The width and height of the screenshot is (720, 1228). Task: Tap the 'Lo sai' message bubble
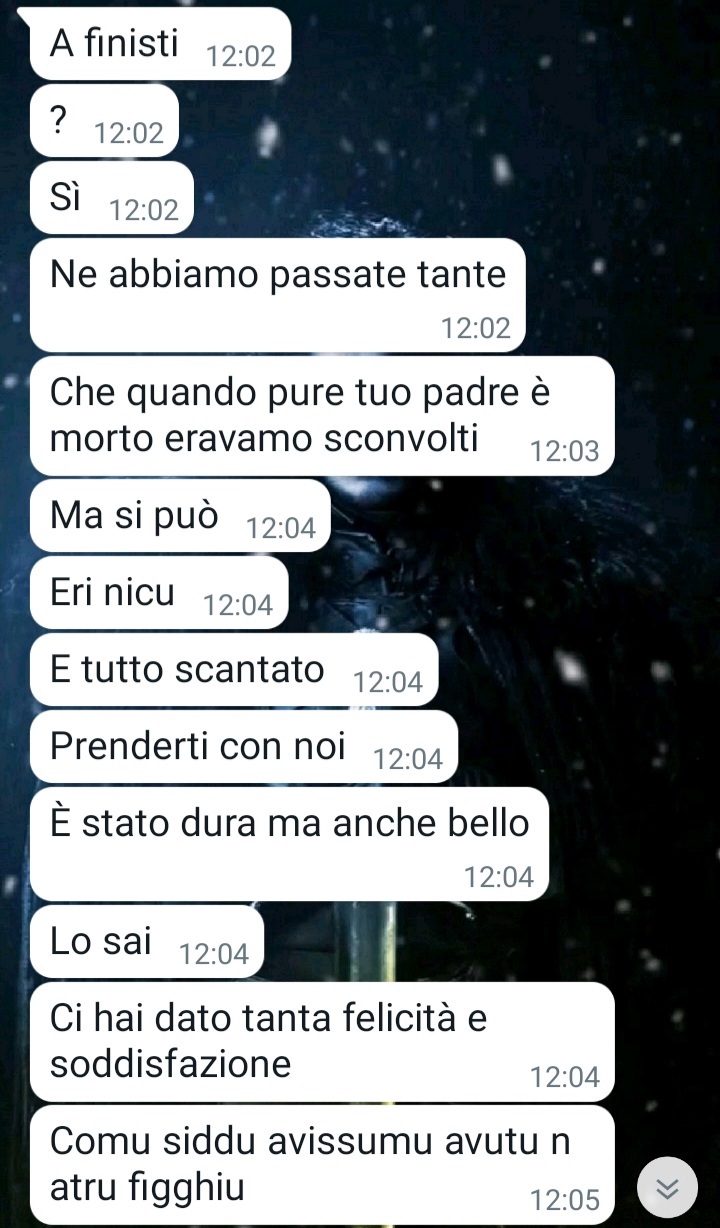147,941
